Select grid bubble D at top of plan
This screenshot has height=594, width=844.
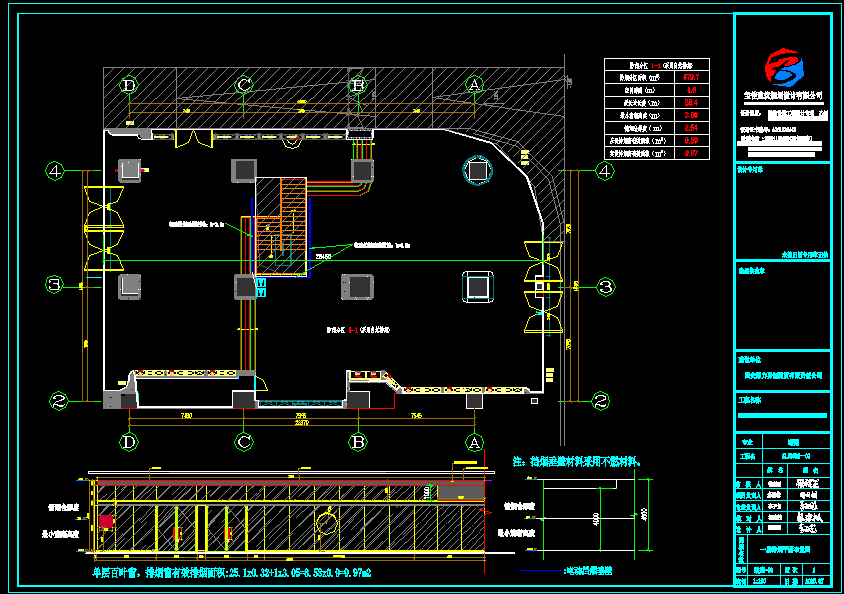tap(128, 85)
